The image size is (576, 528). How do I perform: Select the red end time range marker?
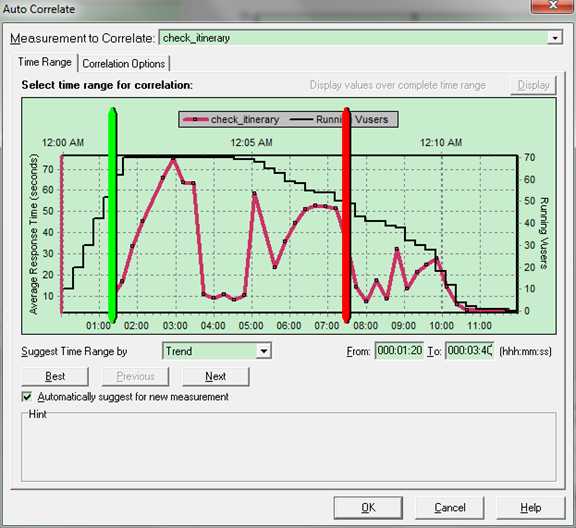tap(346, 215)
